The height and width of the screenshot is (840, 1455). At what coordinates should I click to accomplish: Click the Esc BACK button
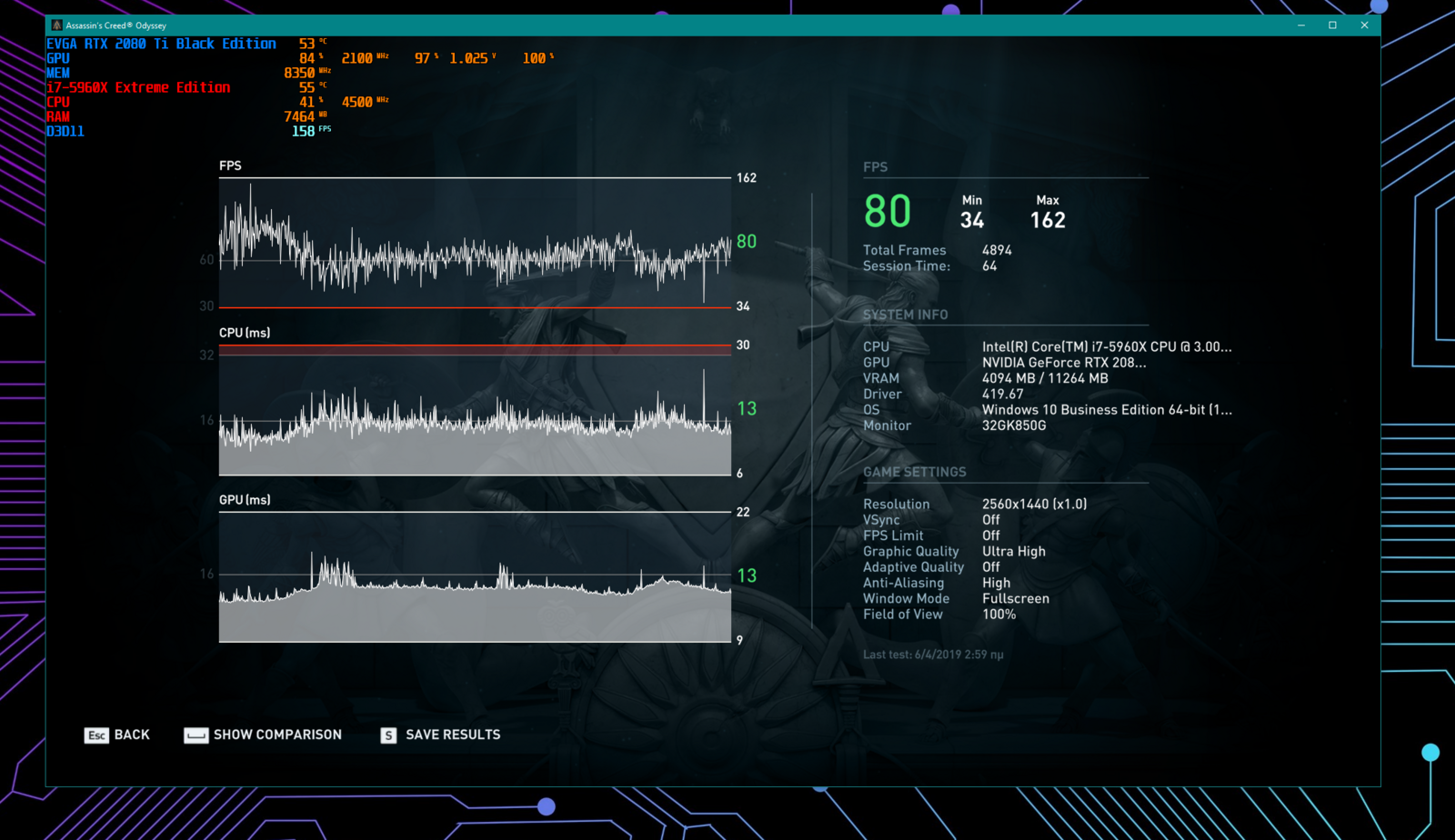(x=116, y=735)
